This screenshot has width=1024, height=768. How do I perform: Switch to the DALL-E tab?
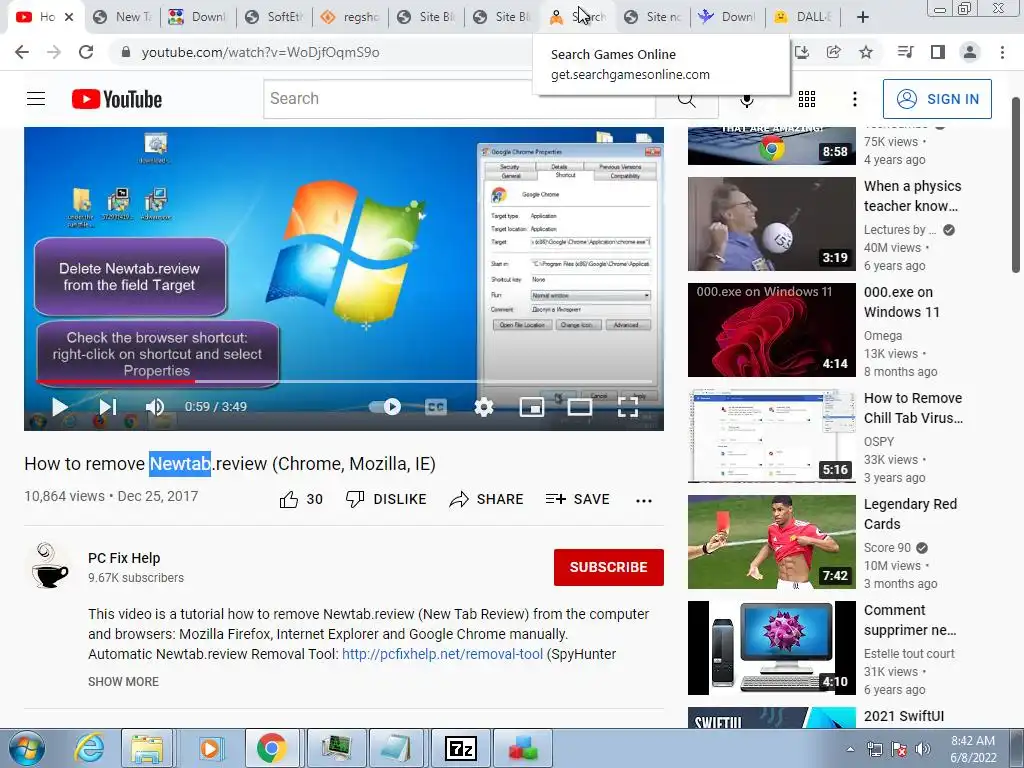803,17
